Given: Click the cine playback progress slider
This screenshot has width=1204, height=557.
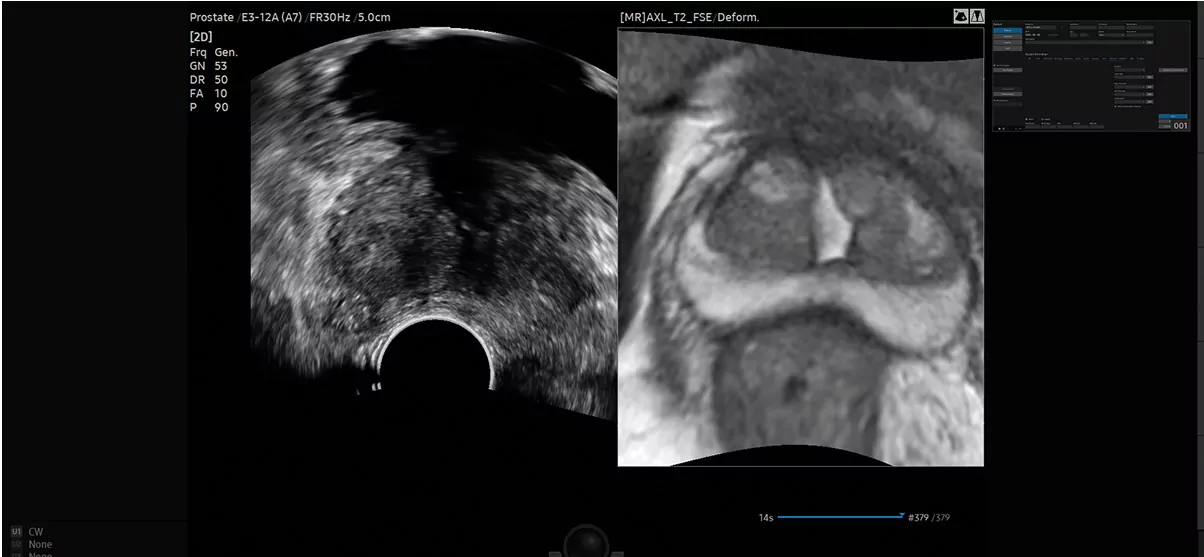Looking at the screenshot, I should click(x=840, y=517).
